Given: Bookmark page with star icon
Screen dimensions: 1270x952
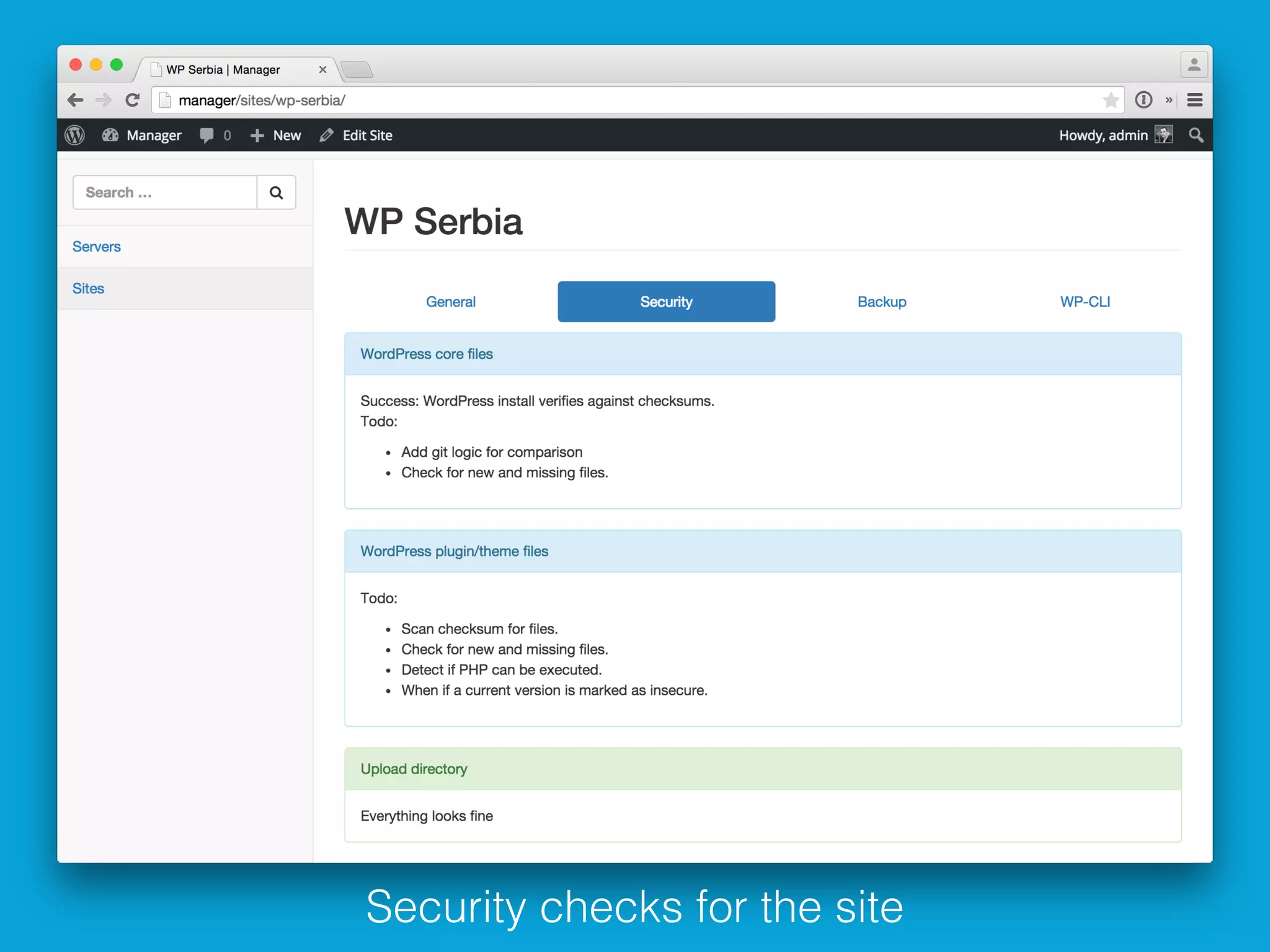Looking at the screenshot, I should tap(1111, 100).
